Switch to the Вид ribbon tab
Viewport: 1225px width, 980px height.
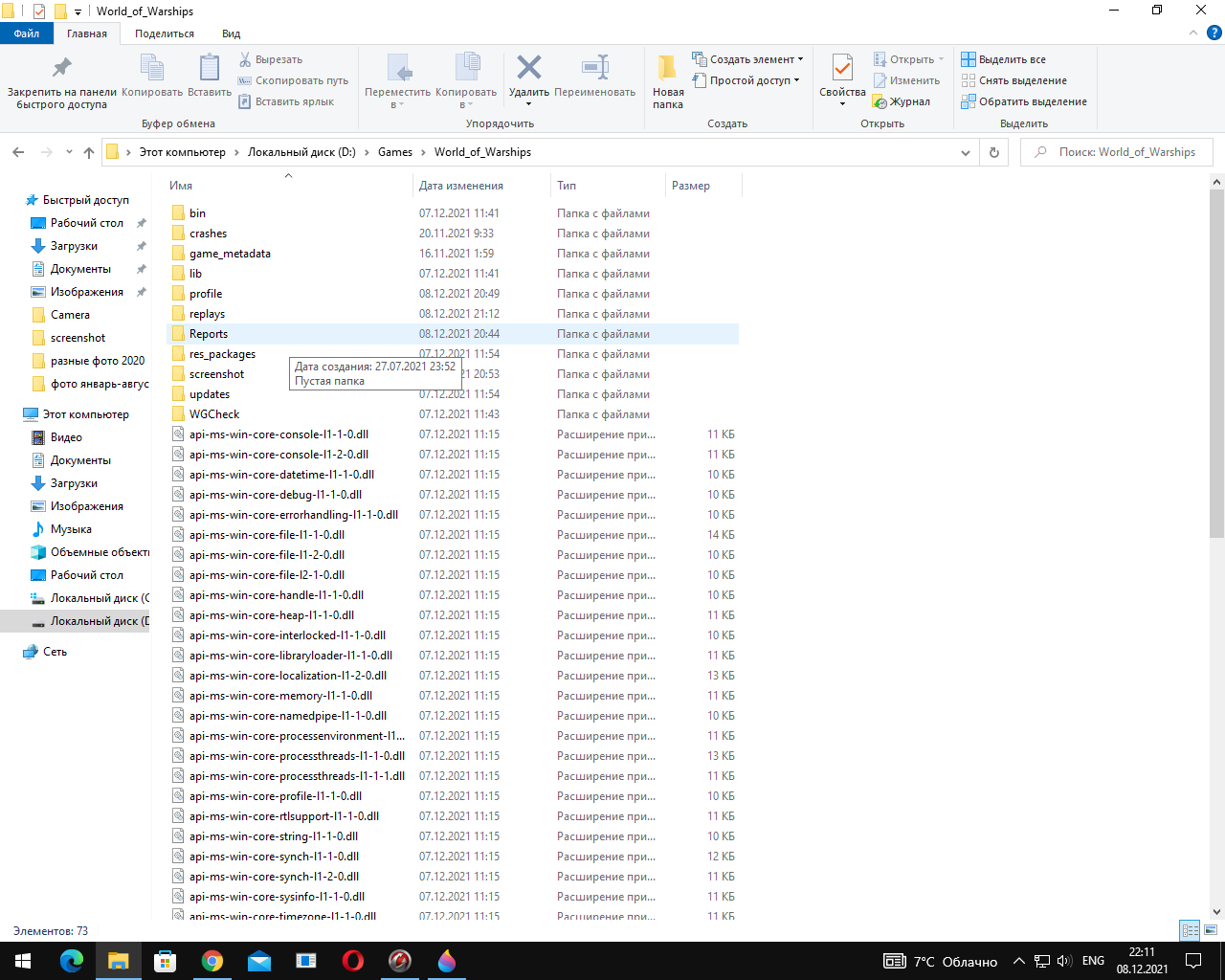(232, 33)
